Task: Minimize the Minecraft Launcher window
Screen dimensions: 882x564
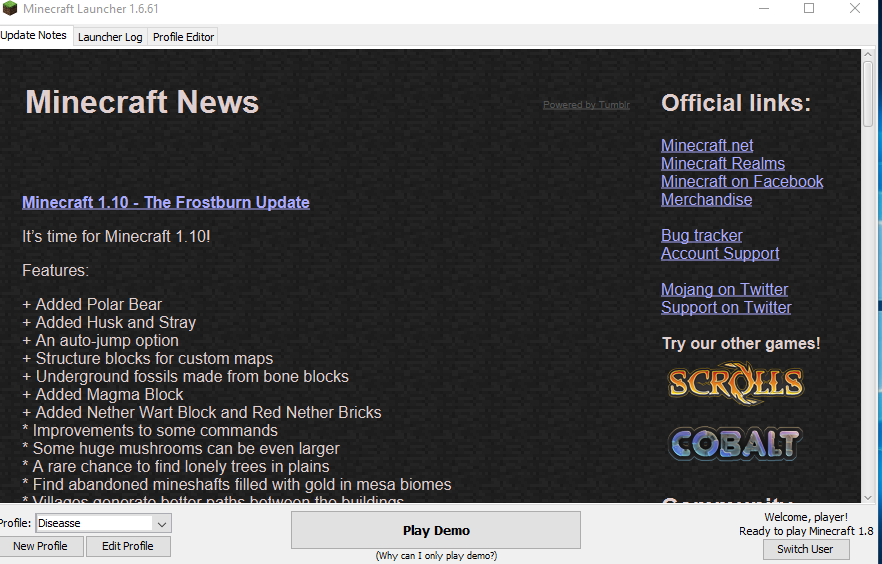Action: (x=764, y=8)
